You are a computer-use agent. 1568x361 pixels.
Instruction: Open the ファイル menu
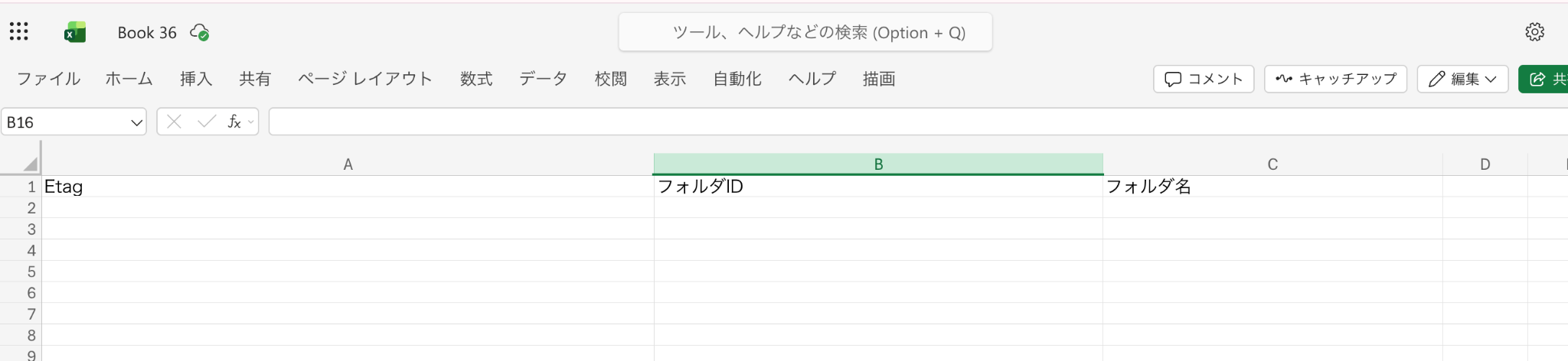pyautogui.click(x=48, y=79)
